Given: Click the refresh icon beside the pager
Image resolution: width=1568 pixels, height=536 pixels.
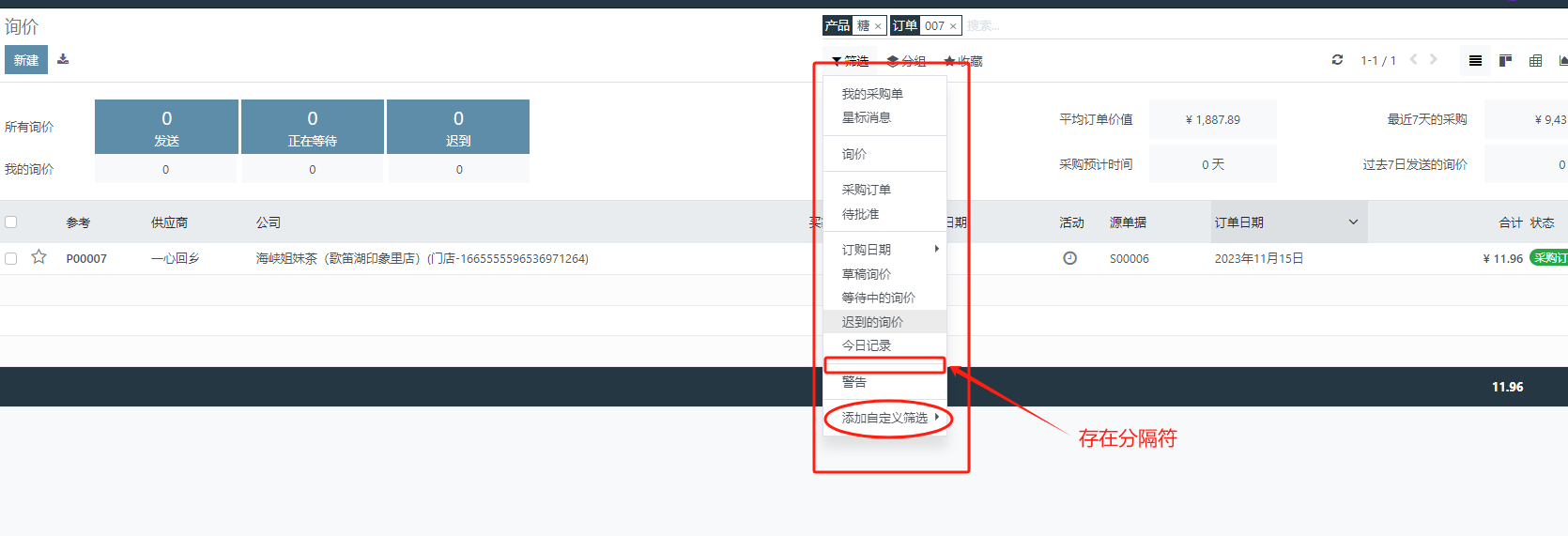Looking at the screenshot, I should tap(1337, 60).
